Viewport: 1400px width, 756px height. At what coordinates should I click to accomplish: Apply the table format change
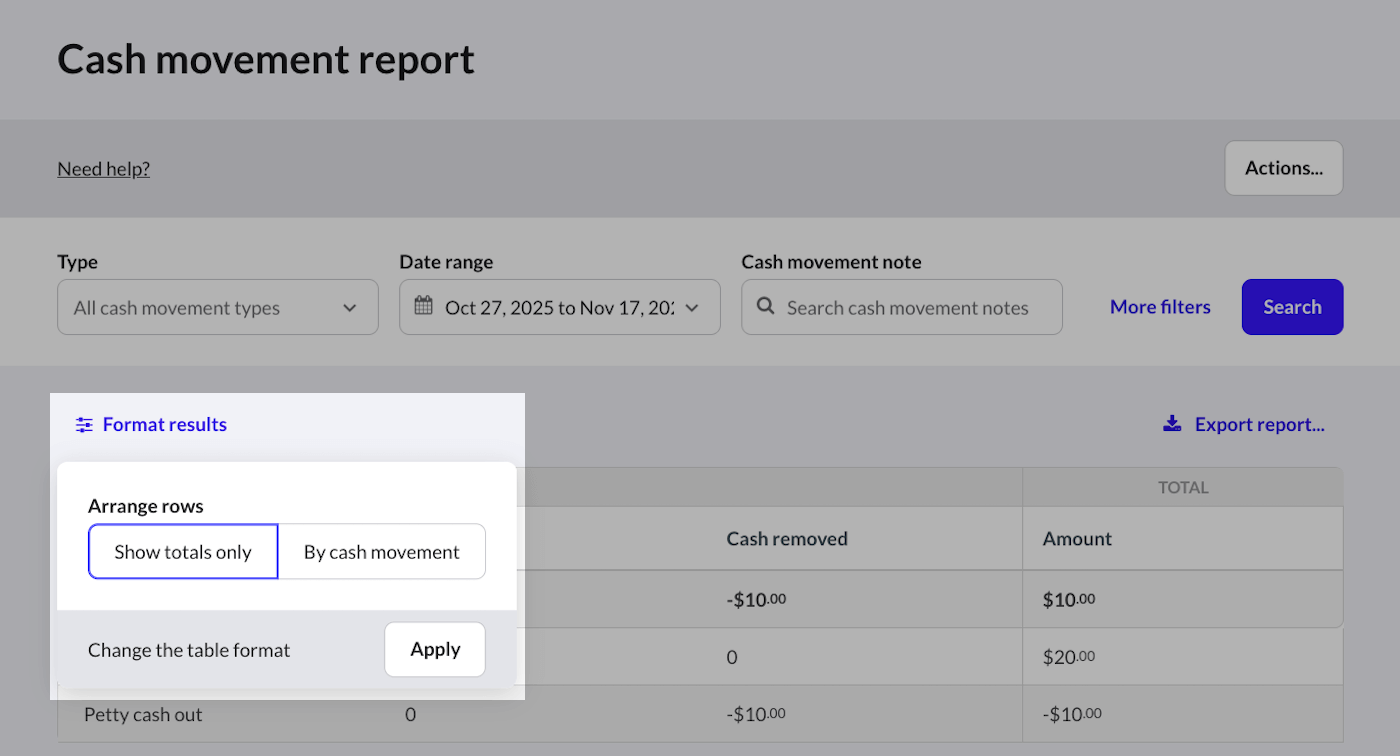435,649
